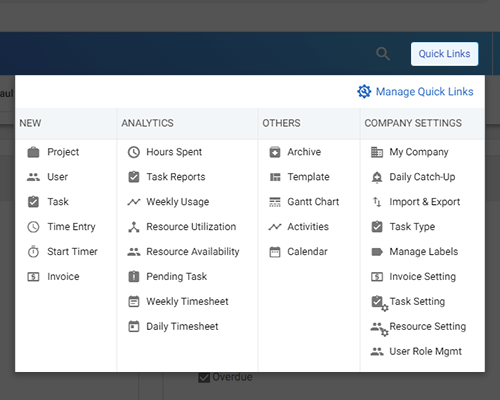The height and width of the screenshot is (400, 500).
Task: Click the Resource Utilization icon
Action: [x=134, y=227]
